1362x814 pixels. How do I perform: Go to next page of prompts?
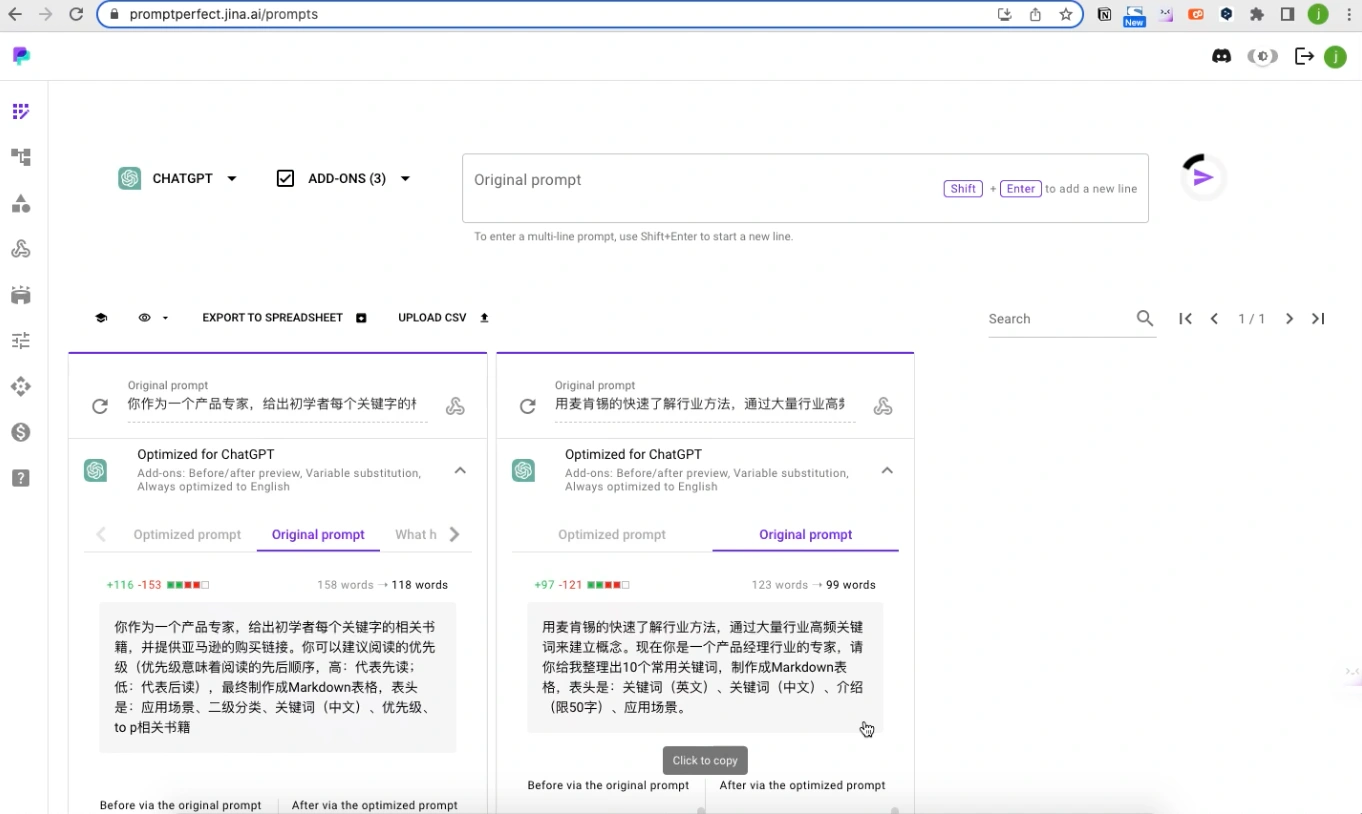(1289, 319)
